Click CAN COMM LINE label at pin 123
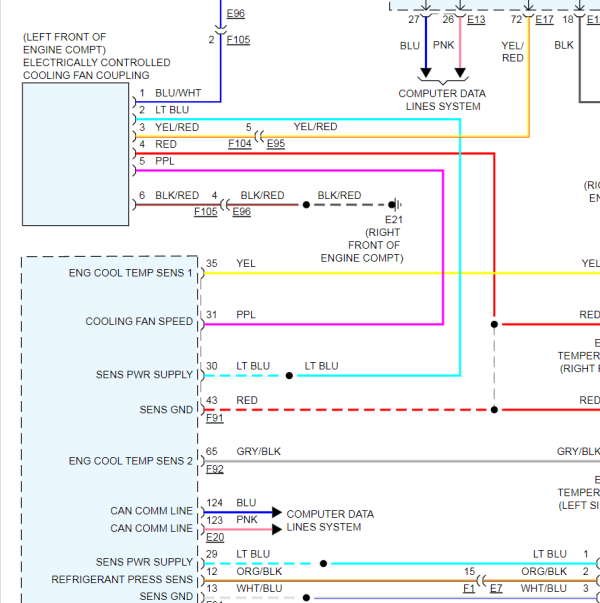 coord(152,528)
